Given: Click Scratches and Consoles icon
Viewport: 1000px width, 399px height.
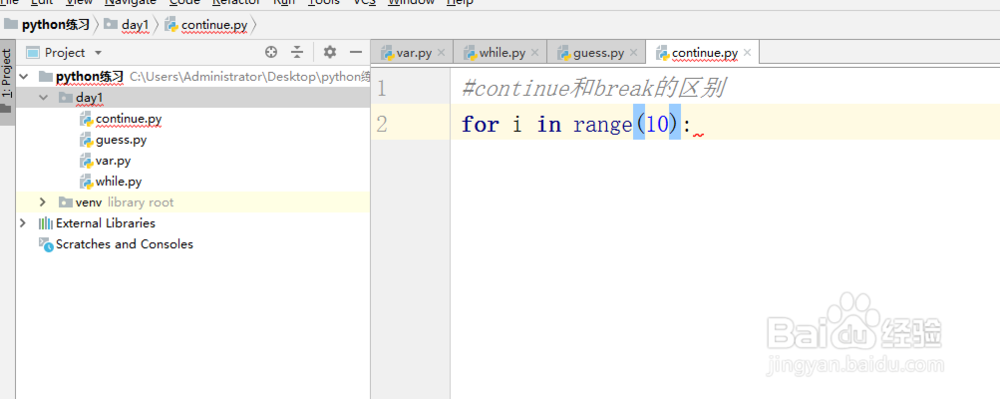Looking at the screenshot, I should pos(46,245).
